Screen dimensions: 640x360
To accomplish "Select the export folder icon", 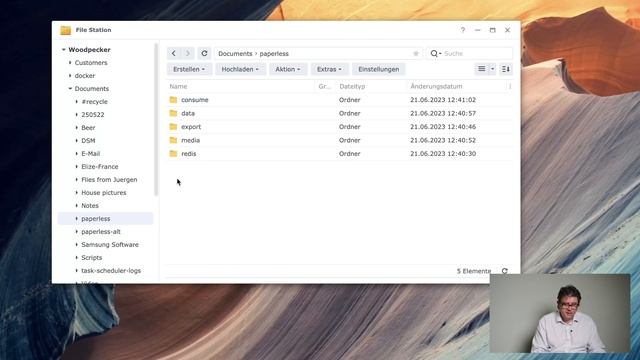I will tap(173, 127).
